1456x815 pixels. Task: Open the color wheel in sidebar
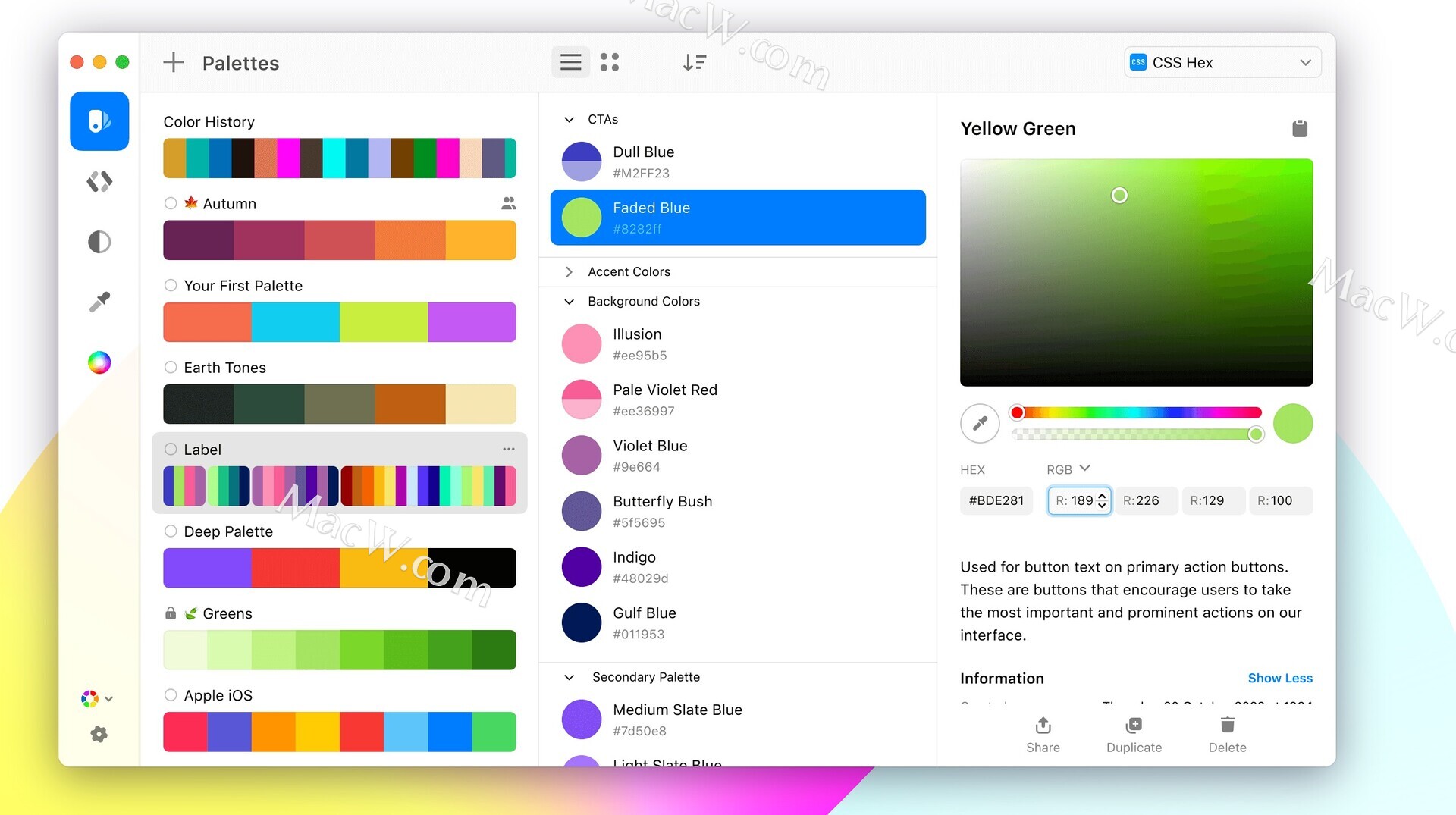[99, 362]
